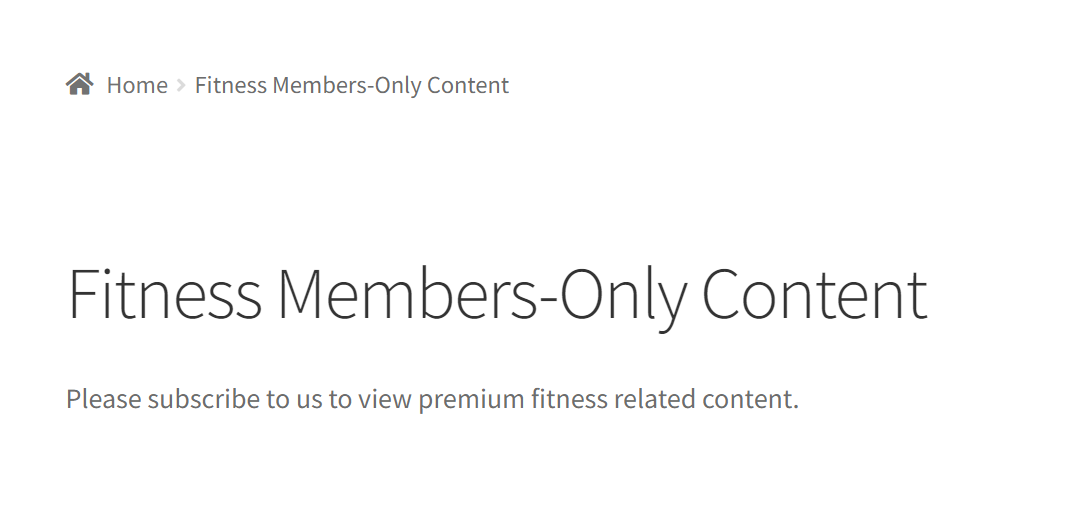Click "Content" in the breadcrumb trail
The height and width of the screenshot is (530, 1081).
pos(467,85)
